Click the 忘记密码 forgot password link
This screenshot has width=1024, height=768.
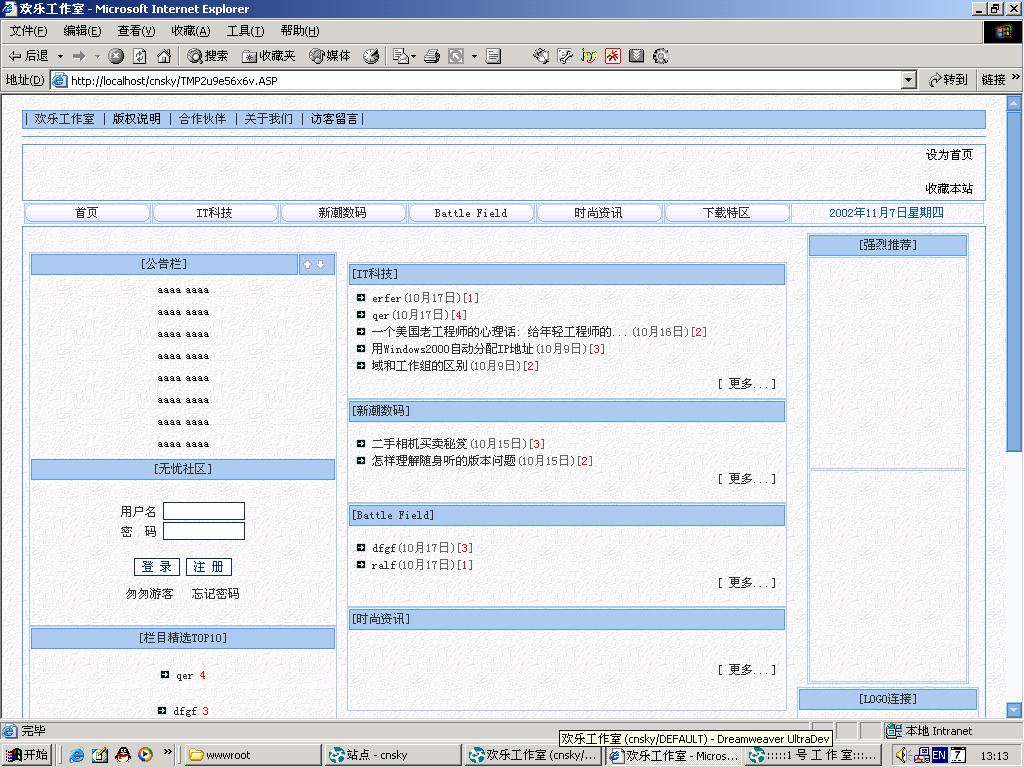(215, 594)
